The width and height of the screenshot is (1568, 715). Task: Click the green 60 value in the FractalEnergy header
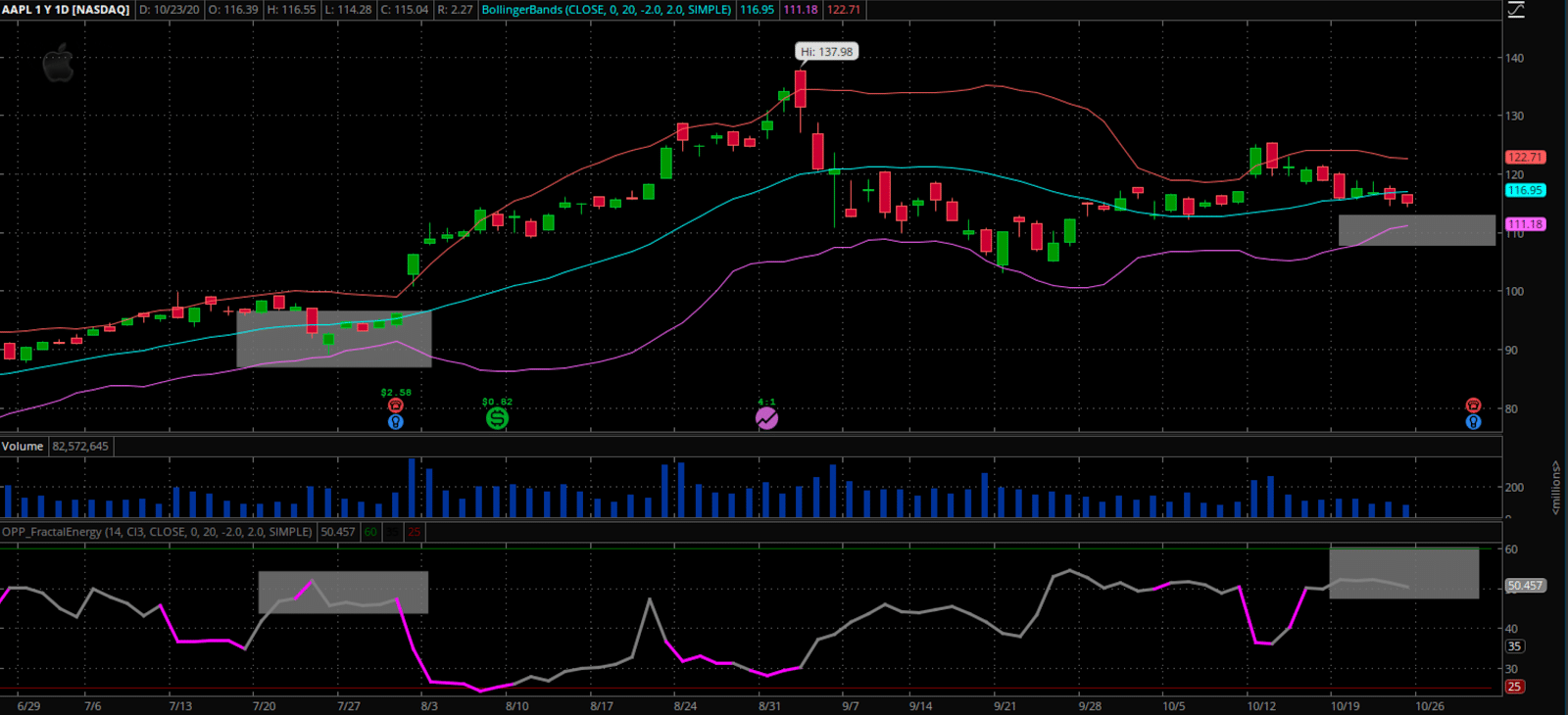coord(370,532)
